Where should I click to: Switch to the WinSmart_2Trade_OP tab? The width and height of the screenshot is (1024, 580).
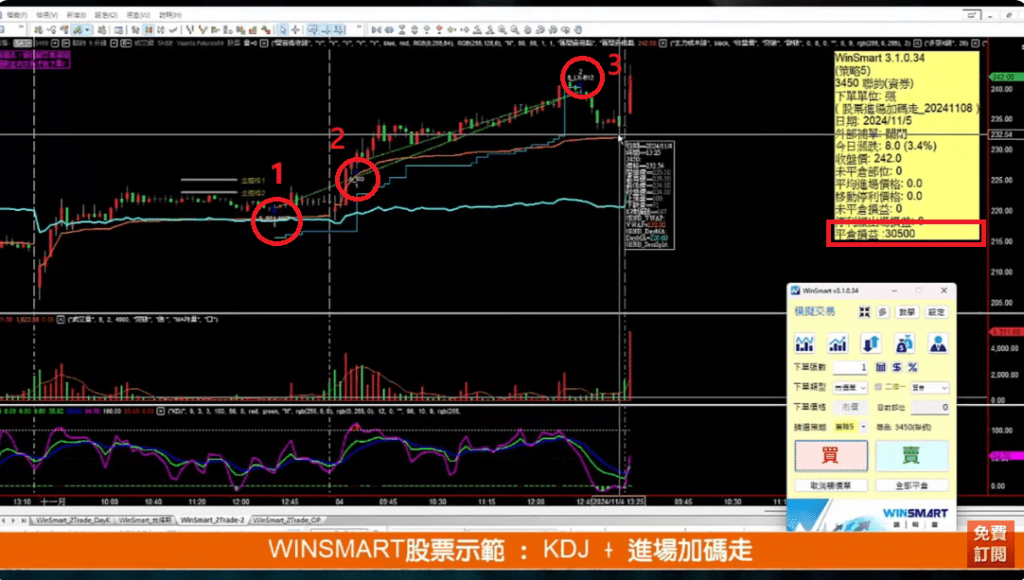pyautogui.click(x=287, y=520)
